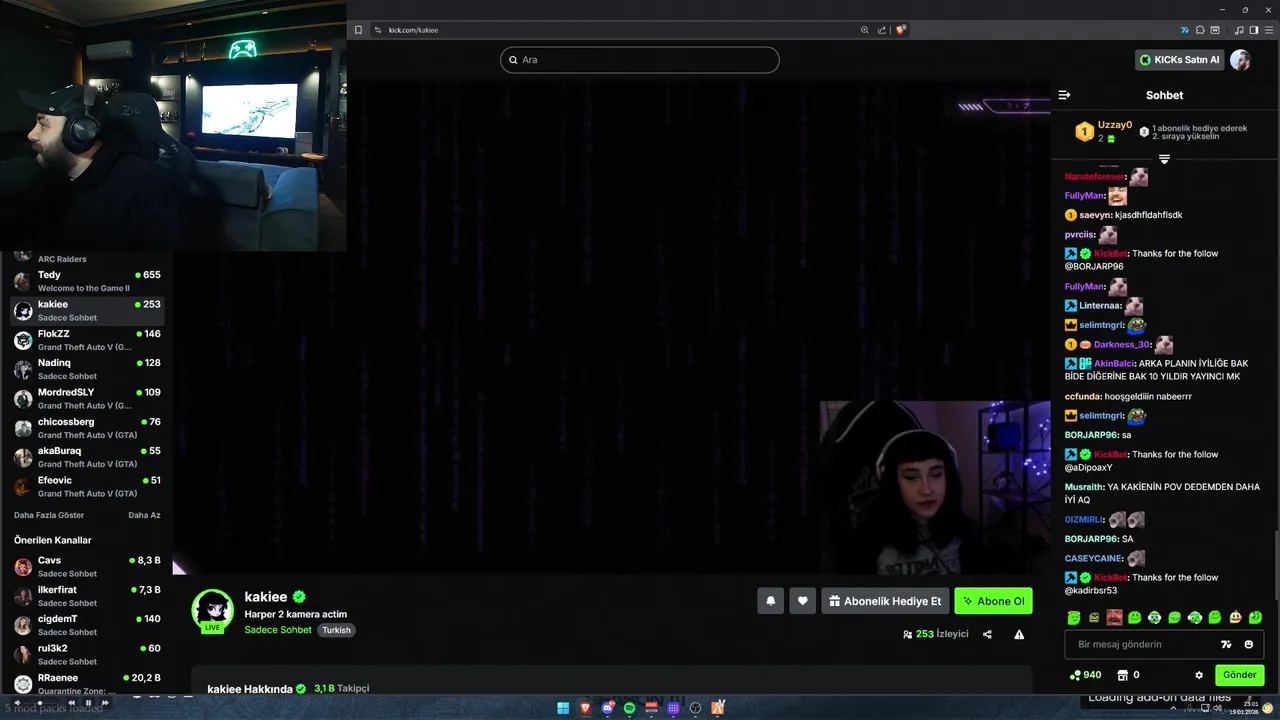This screenshot has width=1280, height=720.
Task: Click the 940 channel points balance
Action: [x=1085, y=675]
